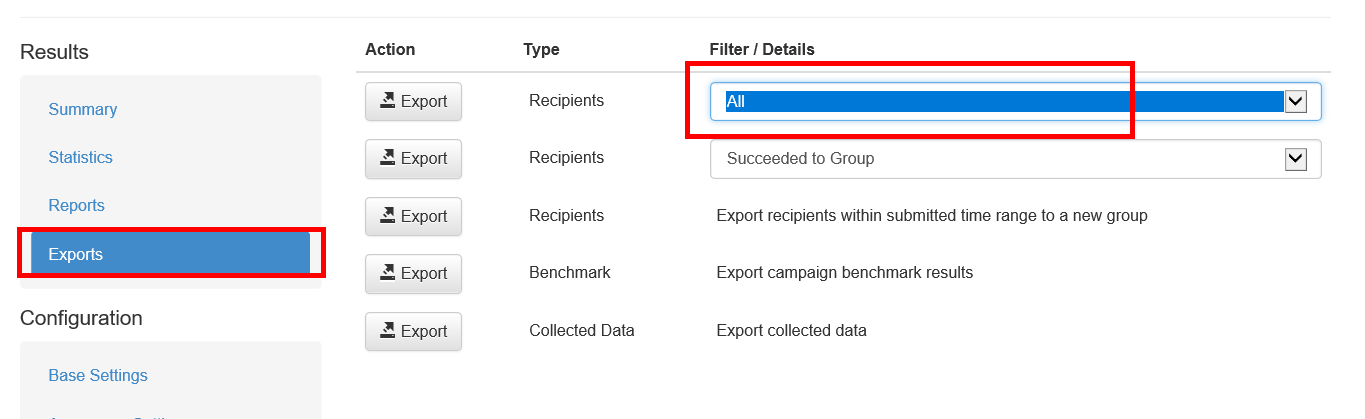Screen dimensions: 1365x419
Task: Export recipients within submitted time range
Action: pos(413,216)
